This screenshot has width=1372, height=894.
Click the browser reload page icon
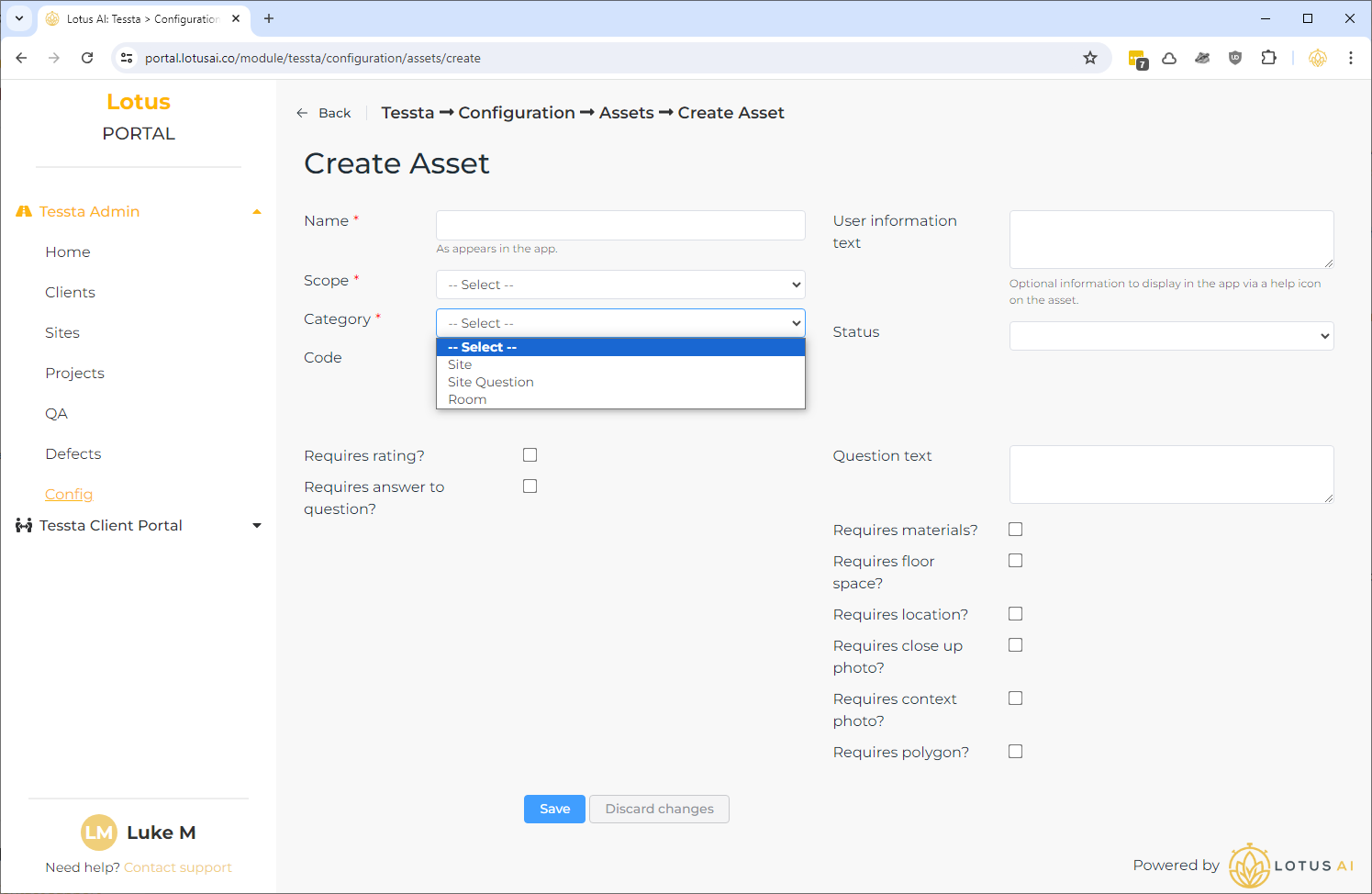pyautogui.click(x=87, y=58)
